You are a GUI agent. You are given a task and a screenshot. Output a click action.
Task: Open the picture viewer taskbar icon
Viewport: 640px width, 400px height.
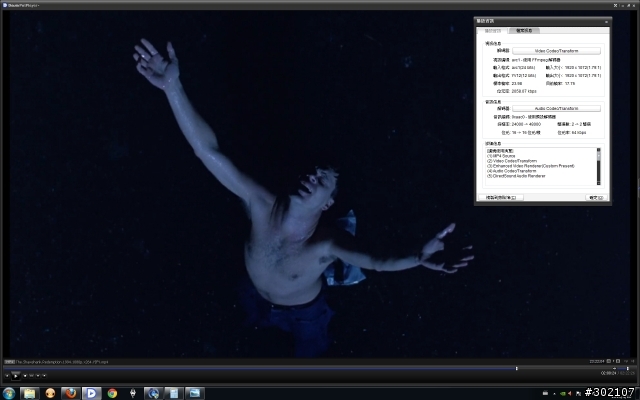click(x=195, y=393)
